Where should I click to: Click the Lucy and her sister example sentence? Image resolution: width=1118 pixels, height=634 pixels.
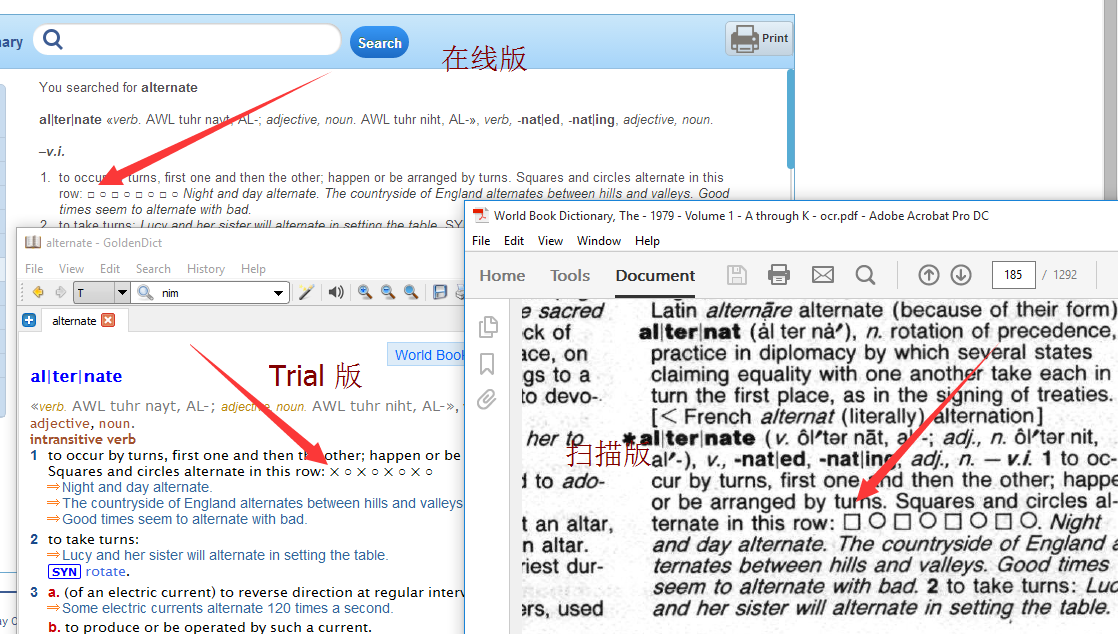click(225, 556)
